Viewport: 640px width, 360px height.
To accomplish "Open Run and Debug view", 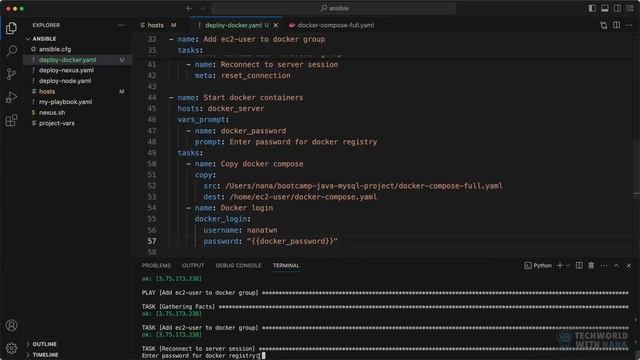I will [11, 97].
